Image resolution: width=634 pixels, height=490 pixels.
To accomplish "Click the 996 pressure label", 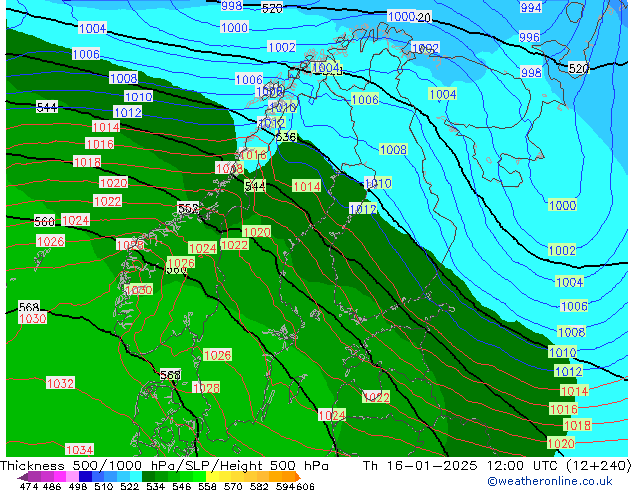I will (x=529, y=37).
